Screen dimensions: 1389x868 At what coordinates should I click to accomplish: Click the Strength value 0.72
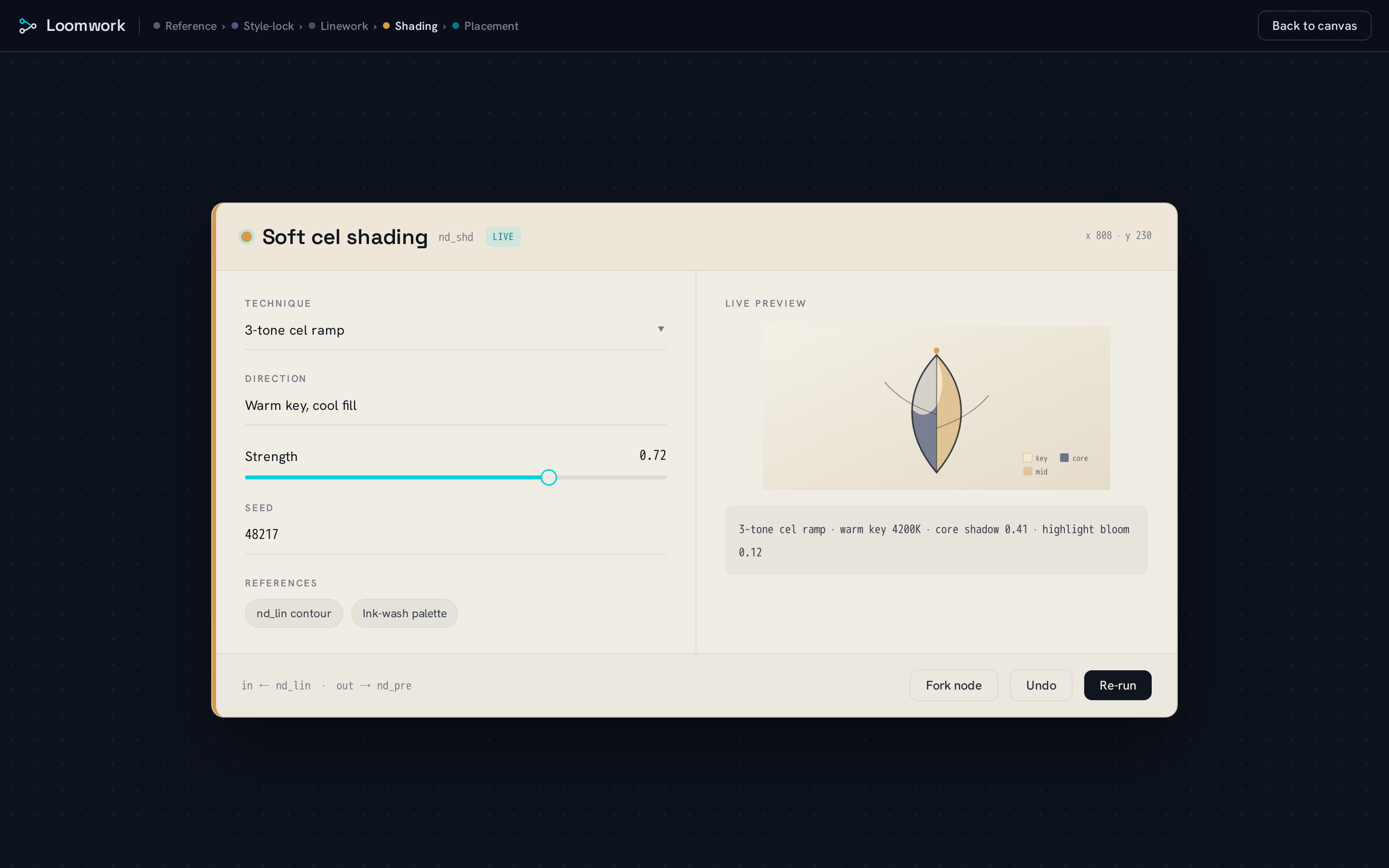[x=653, y=455]
